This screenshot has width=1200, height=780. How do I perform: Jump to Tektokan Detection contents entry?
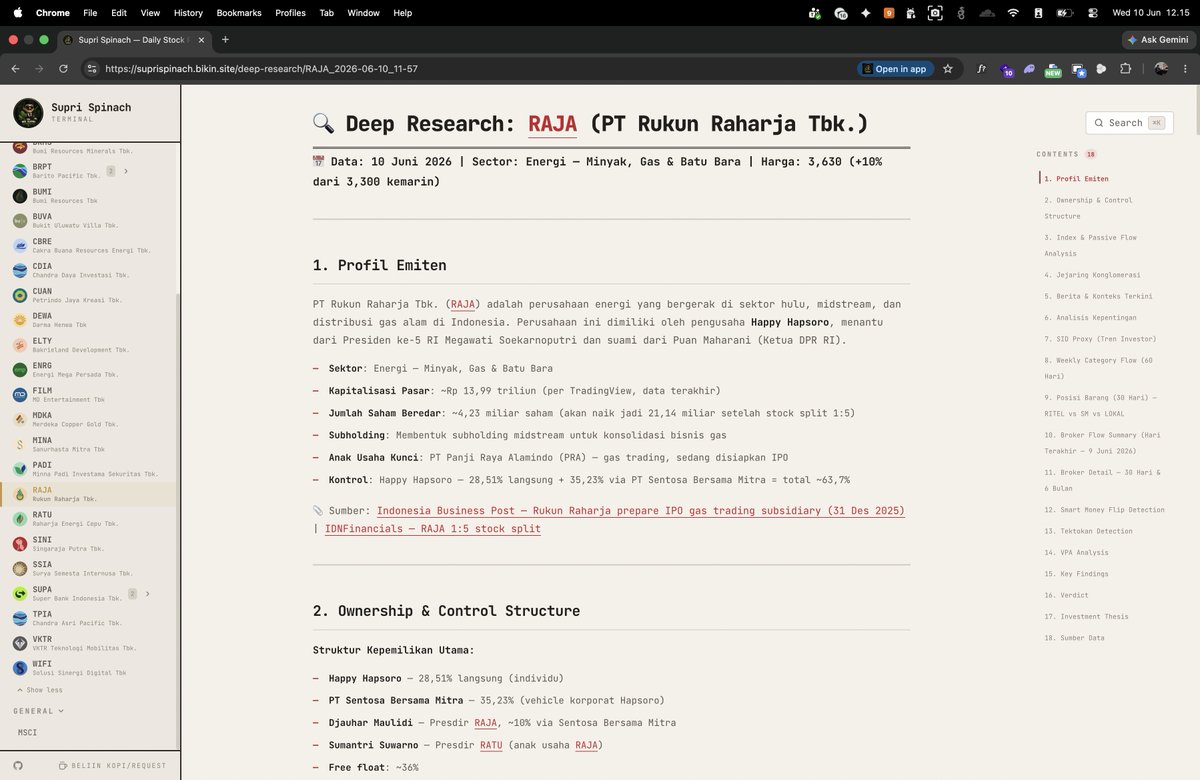pos(1088,531)
